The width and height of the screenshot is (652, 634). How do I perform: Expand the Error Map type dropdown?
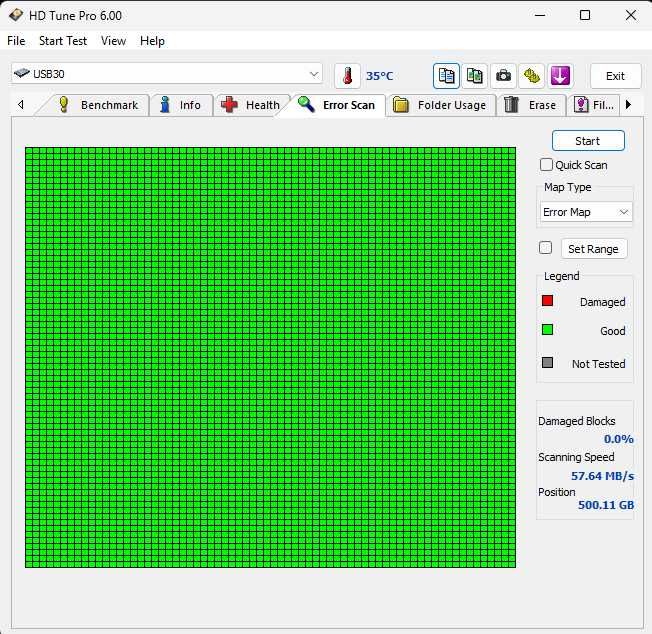[x=586, y=212]
